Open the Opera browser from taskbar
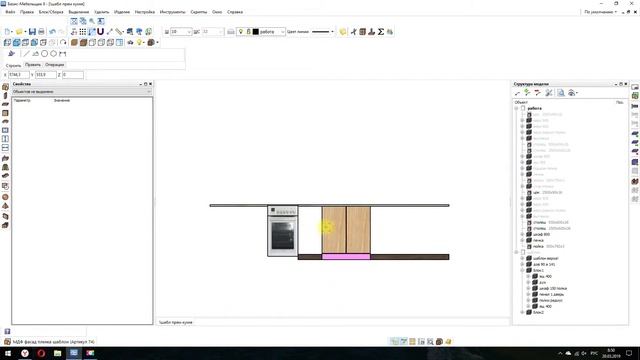The height and width of the screenshot is (360, 640). pyautogui.click(x=41, y=353)
